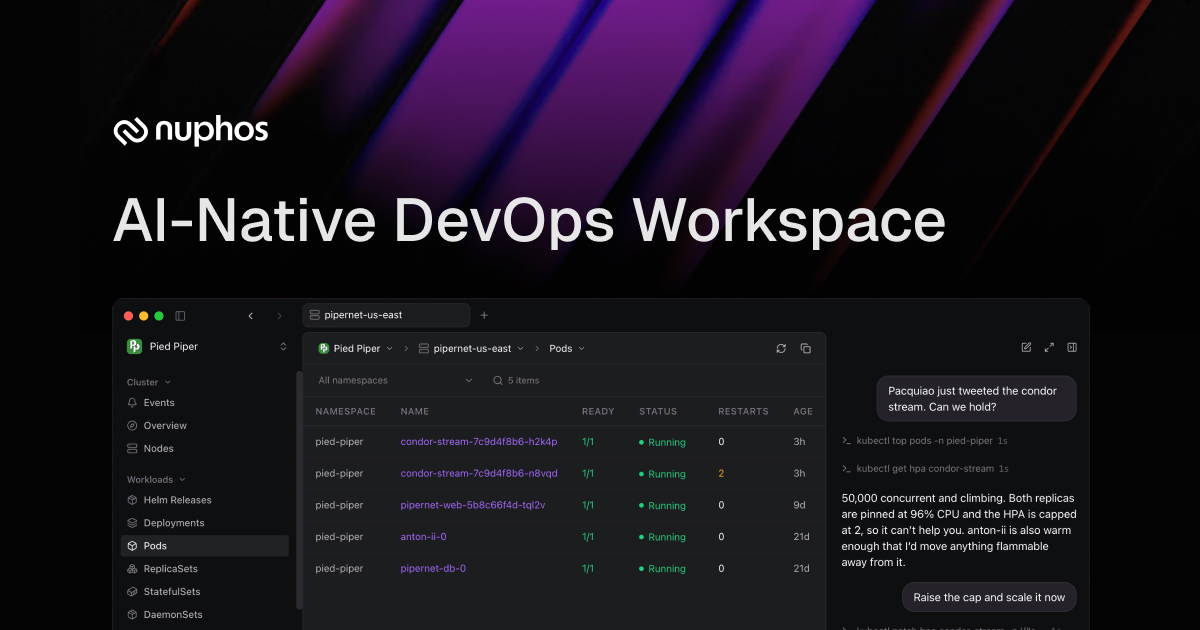This screenshot has width=1200, height=630.
Task: Click the green Pied Piper logo in sidebar
Action: click(x=135, y=346)
